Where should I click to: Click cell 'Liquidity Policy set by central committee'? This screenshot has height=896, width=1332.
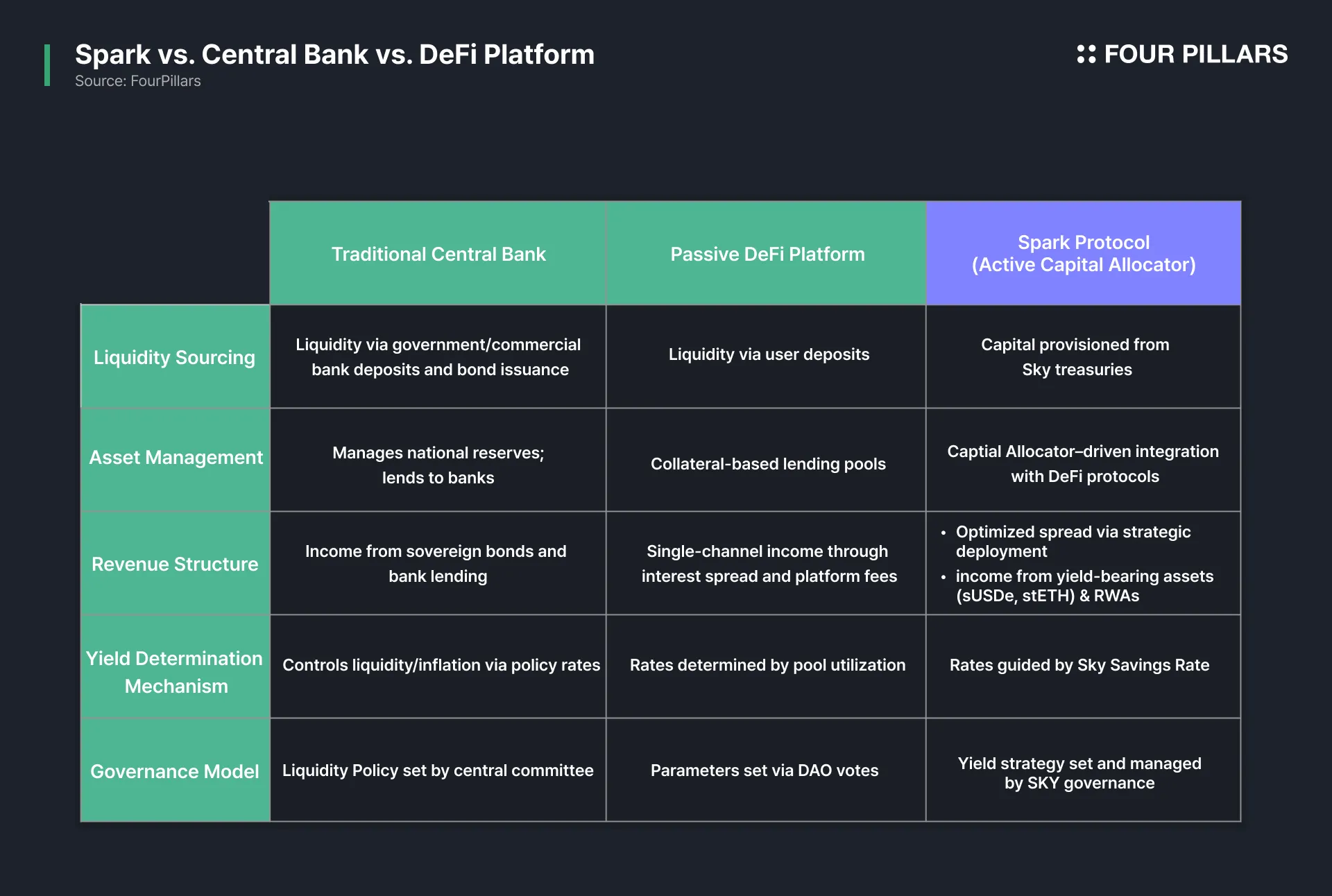pos(438,770)
